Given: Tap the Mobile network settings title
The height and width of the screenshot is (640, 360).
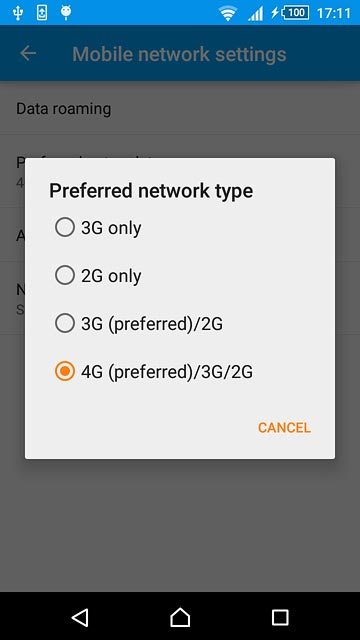Looking at the screenshot, I should pyautogui.click(x=179, y=54).
